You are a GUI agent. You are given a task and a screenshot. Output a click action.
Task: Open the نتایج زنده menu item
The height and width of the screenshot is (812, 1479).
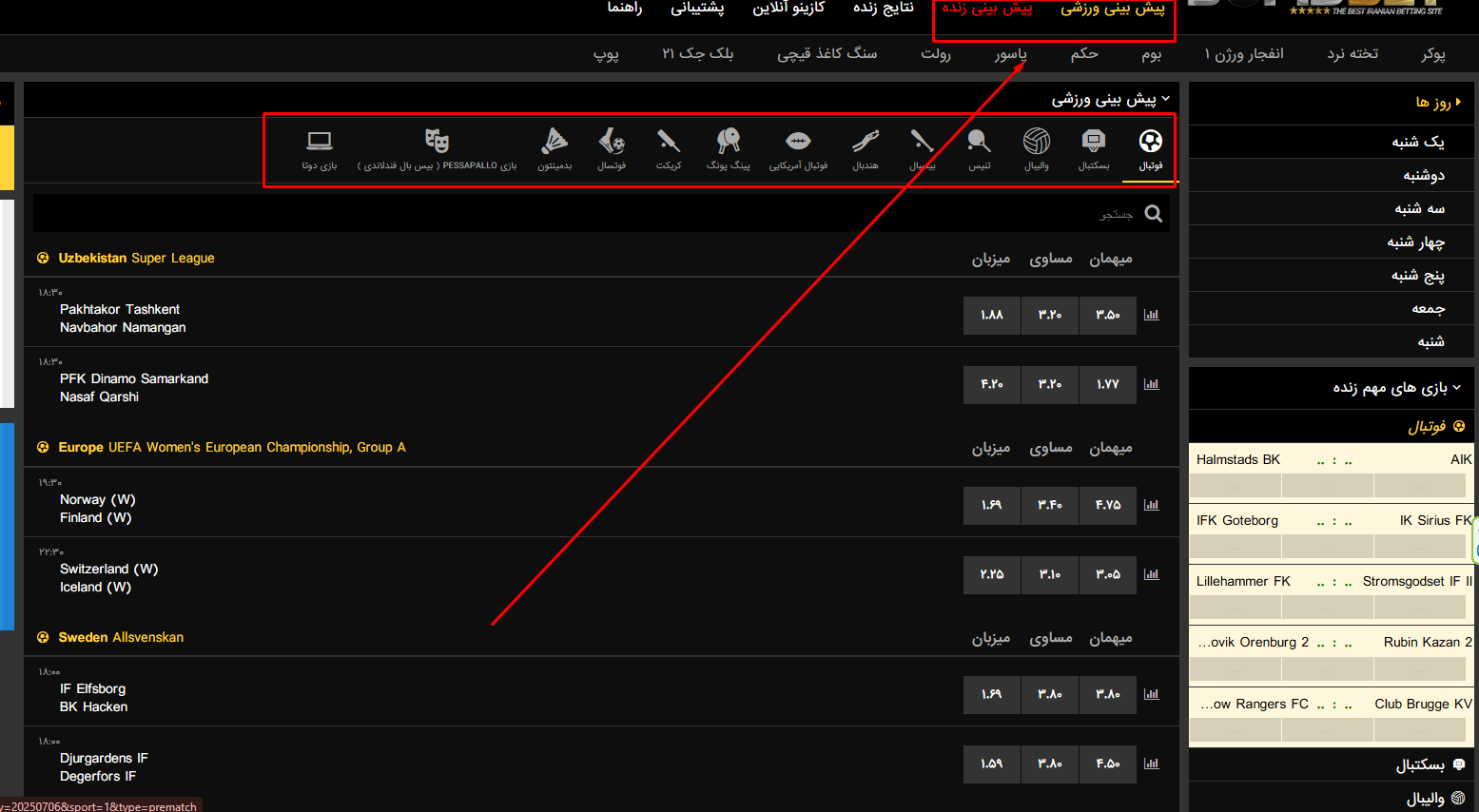pos(884,9)
